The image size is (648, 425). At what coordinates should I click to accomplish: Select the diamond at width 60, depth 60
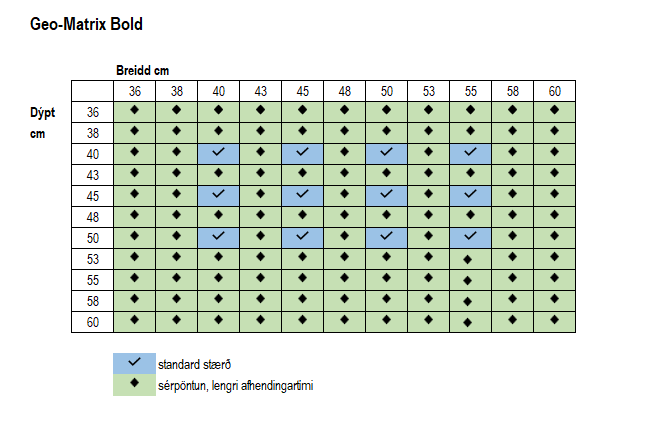point(554,320)
